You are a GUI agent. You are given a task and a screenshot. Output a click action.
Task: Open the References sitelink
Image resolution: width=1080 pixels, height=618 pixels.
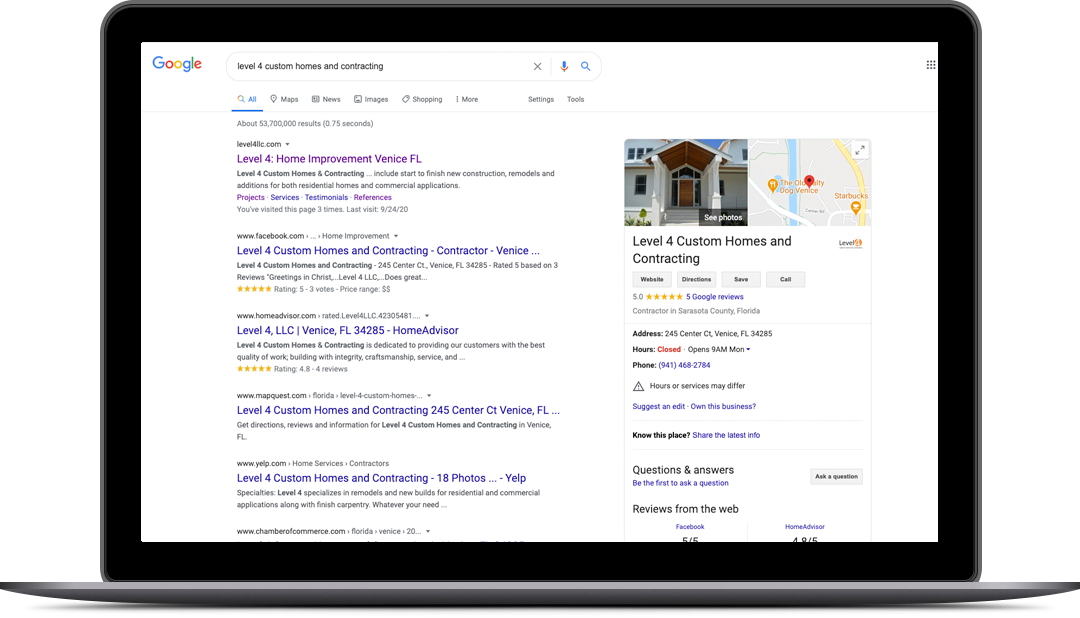coord(373,197)
